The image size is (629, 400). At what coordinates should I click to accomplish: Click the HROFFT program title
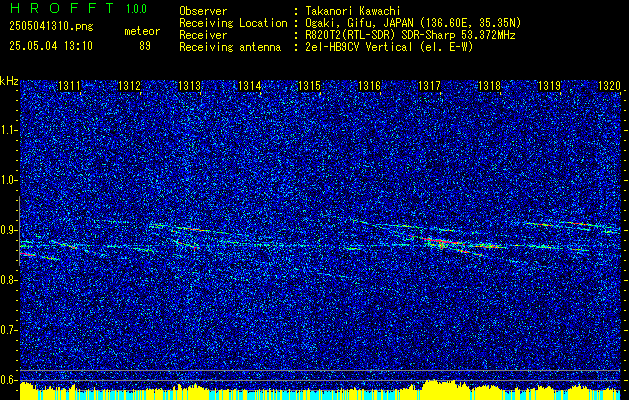coord(62,8)
